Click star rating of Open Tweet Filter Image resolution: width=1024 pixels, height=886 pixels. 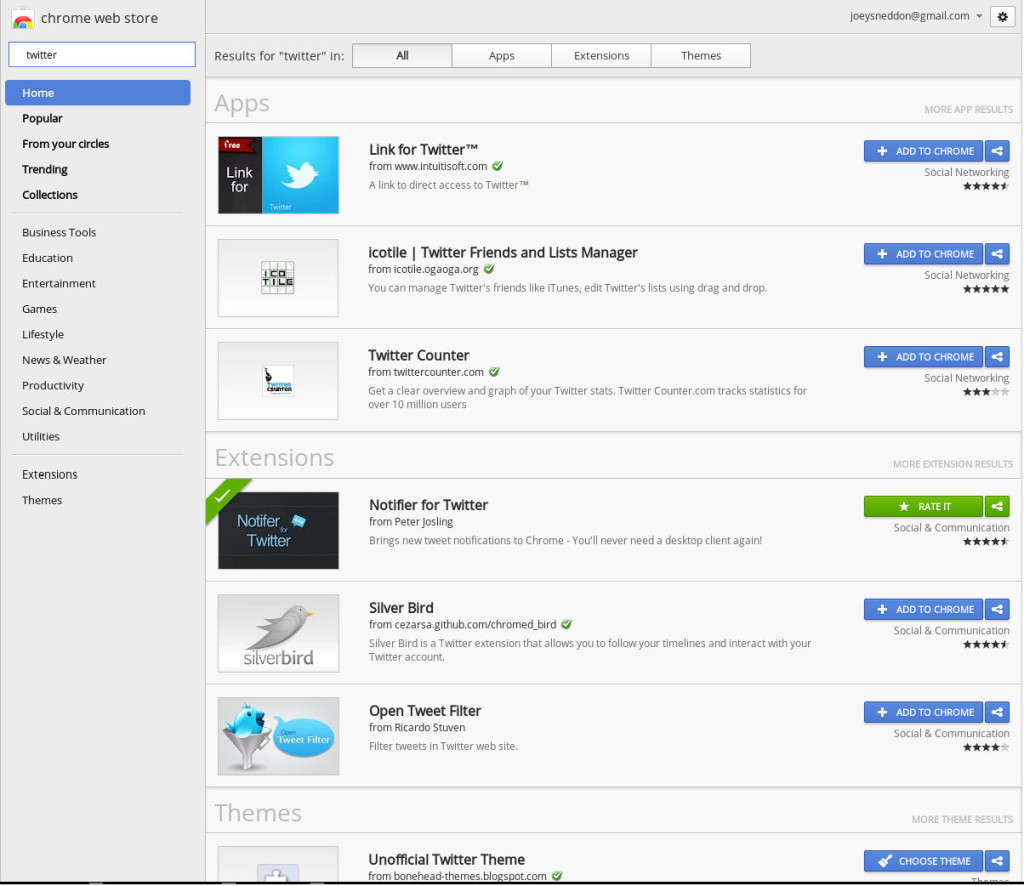(x=985, y=748)
